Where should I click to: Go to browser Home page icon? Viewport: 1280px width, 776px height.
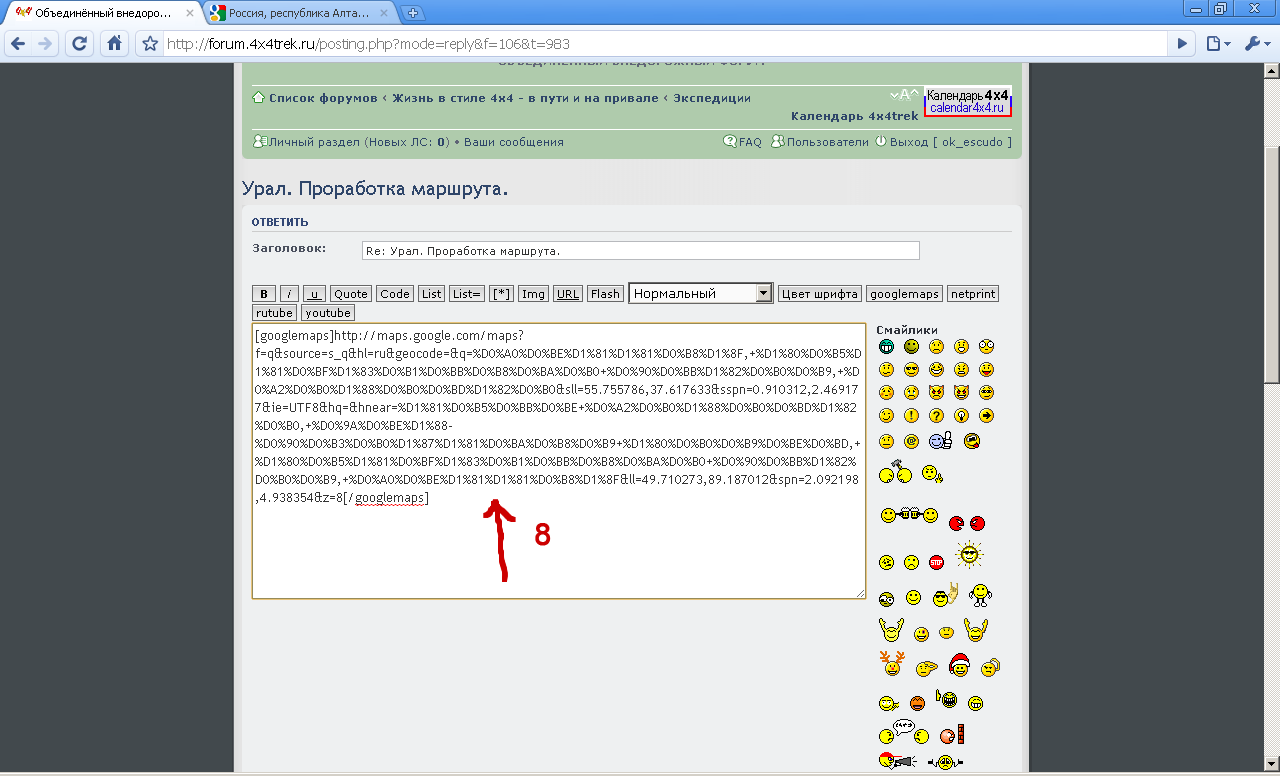click(x=114, y=44)
